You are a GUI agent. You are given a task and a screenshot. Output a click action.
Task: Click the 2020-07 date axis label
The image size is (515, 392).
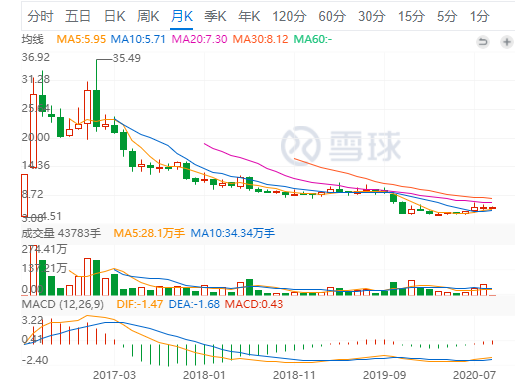(x=474, y=375)
